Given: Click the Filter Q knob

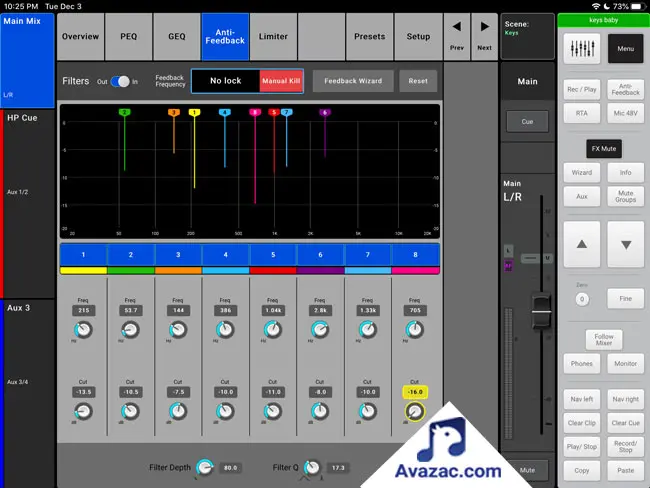Looking at the screenshot, I should point(312,468).
